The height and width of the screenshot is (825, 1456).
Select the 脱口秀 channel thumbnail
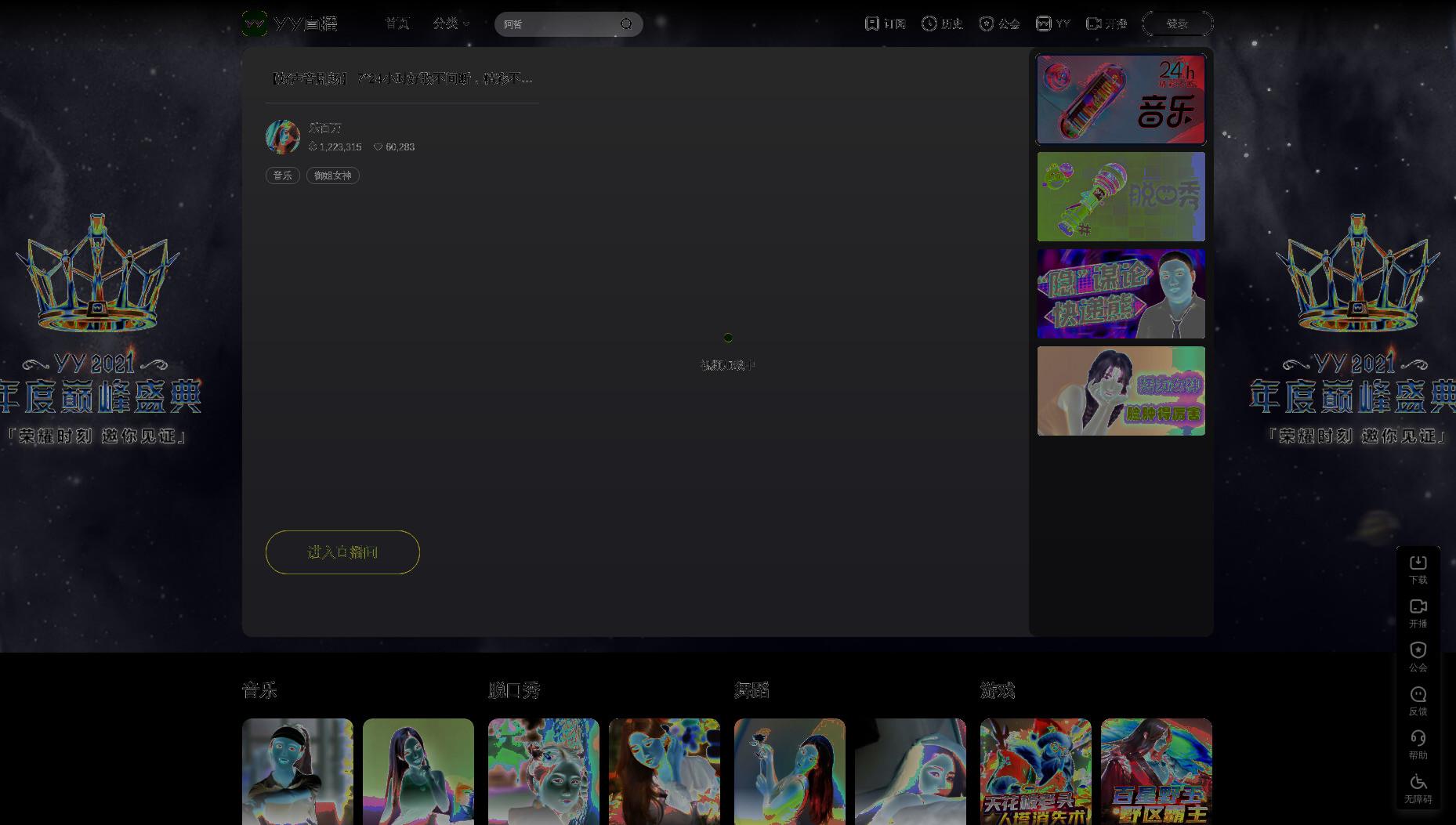tap(1121, 197)
